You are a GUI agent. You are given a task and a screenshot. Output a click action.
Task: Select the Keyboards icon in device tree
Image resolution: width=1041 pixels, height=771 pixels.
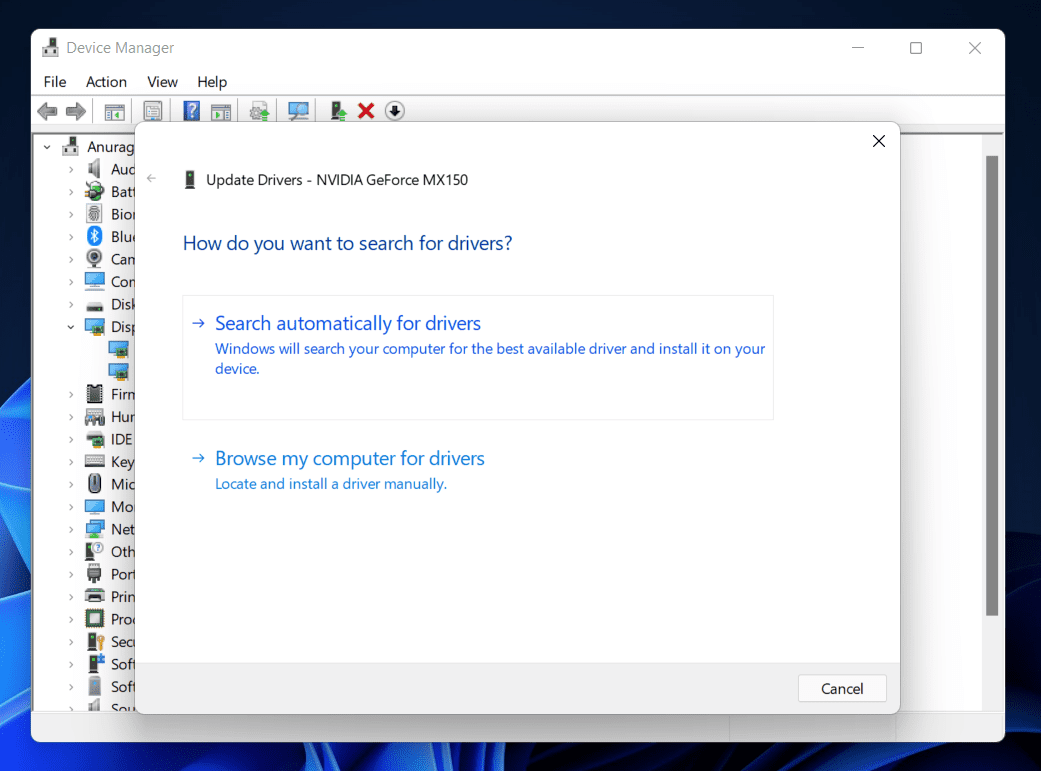click(x=94, y=462)
